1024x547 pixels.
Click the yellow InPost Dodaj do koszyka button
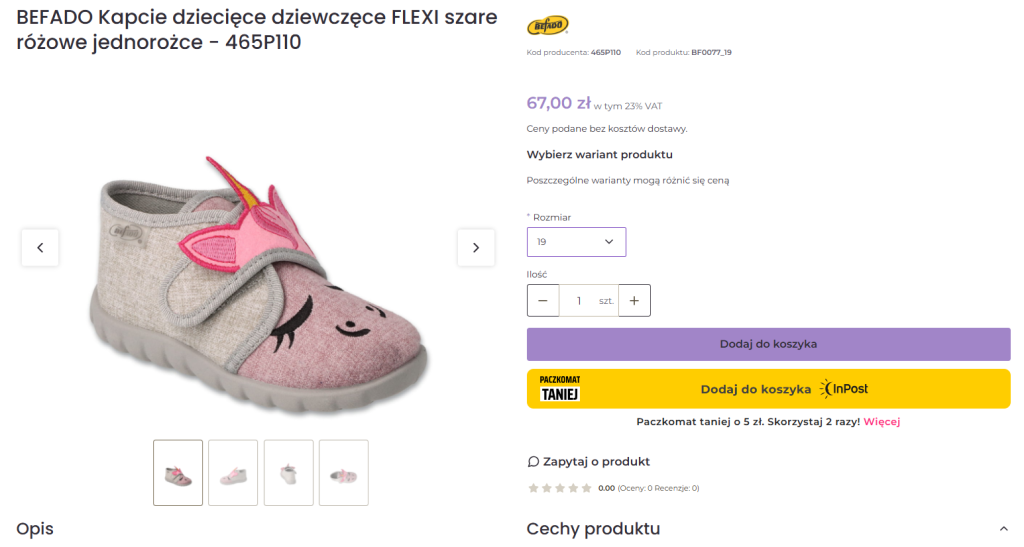pyautogui.click(x=768, y=389)
